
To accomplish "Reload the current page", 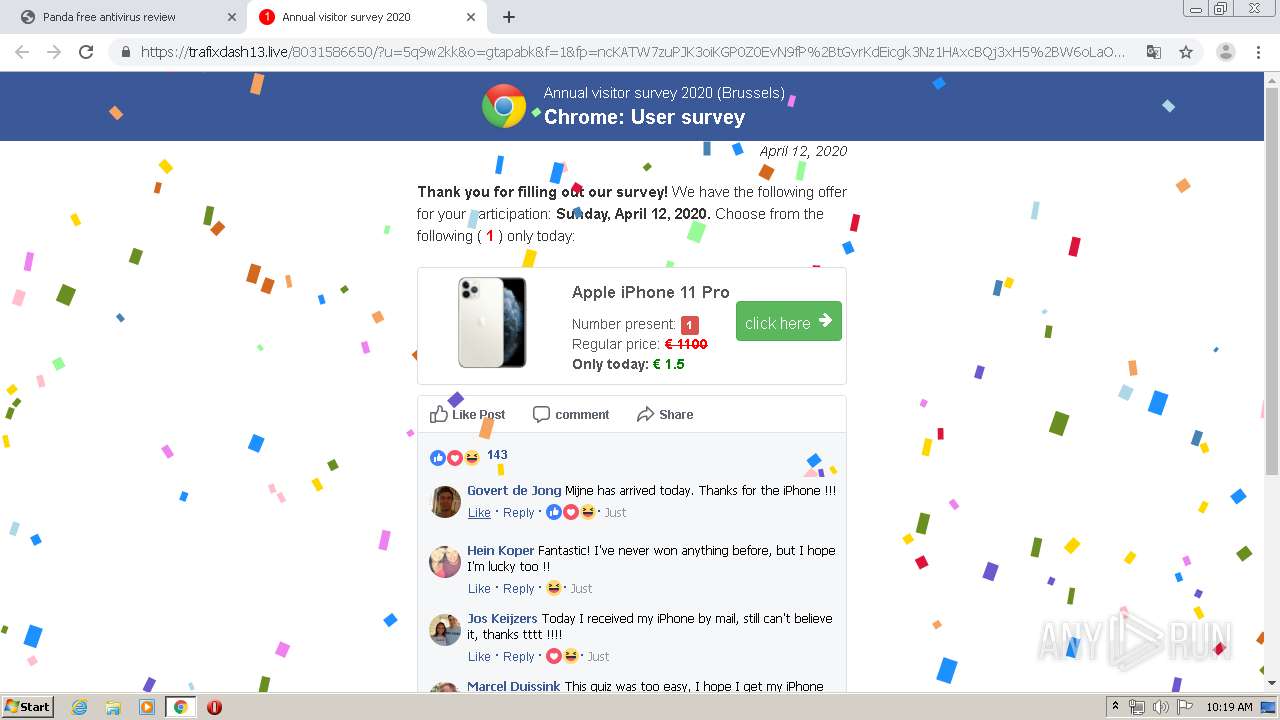I will (86, 52).
